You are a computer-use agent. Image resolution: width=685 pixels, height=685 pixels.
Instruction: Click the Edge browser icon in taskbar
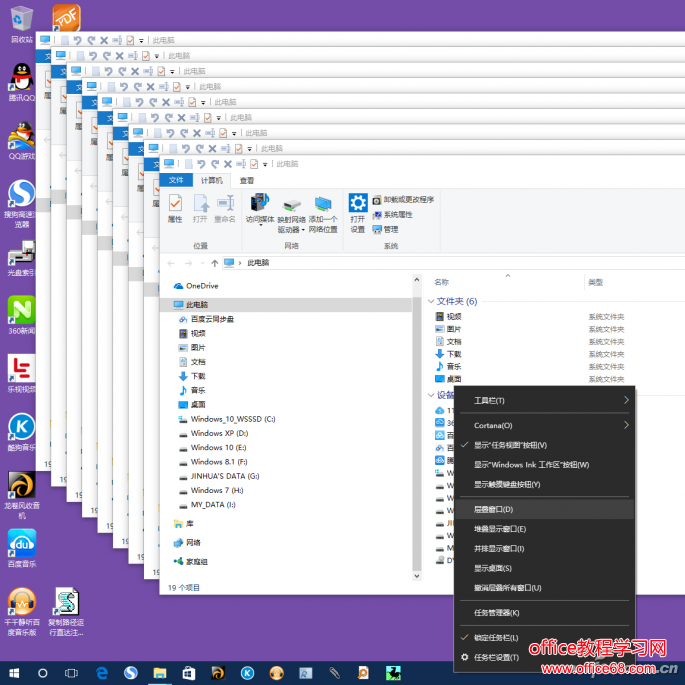(x=101, y=673)
